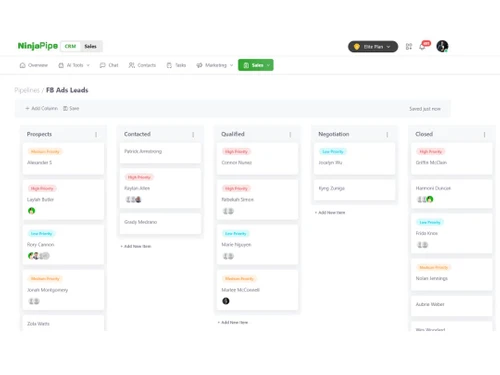
Task: Open the Contacted column options menu
Action: 193,134
